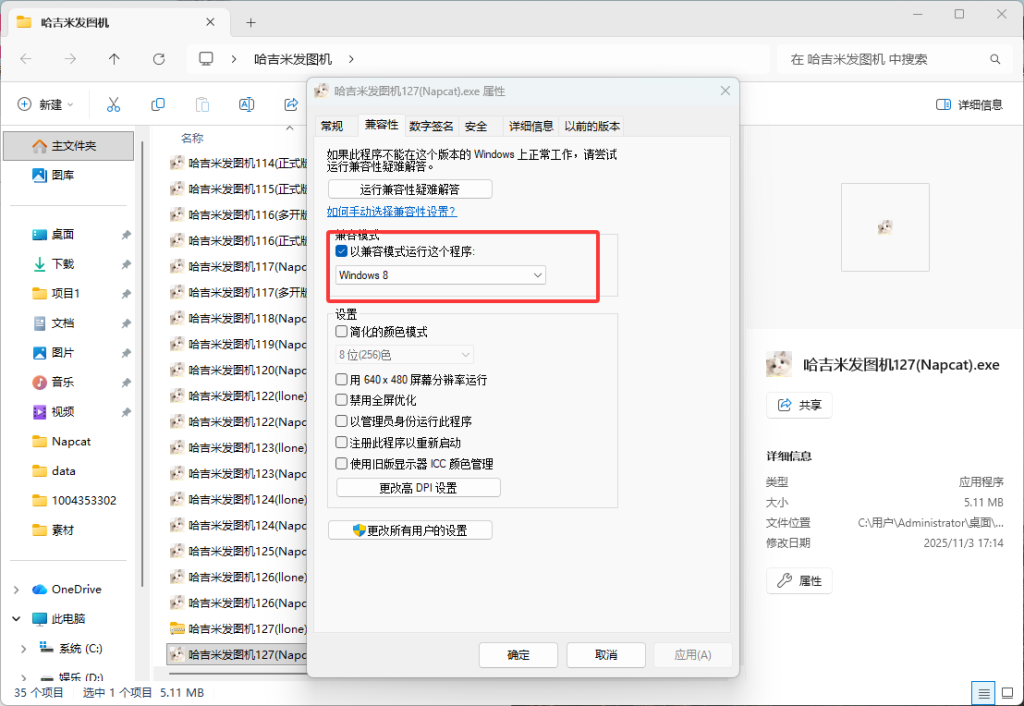Click the Rename icon in the toolbar

coord(246,103)
